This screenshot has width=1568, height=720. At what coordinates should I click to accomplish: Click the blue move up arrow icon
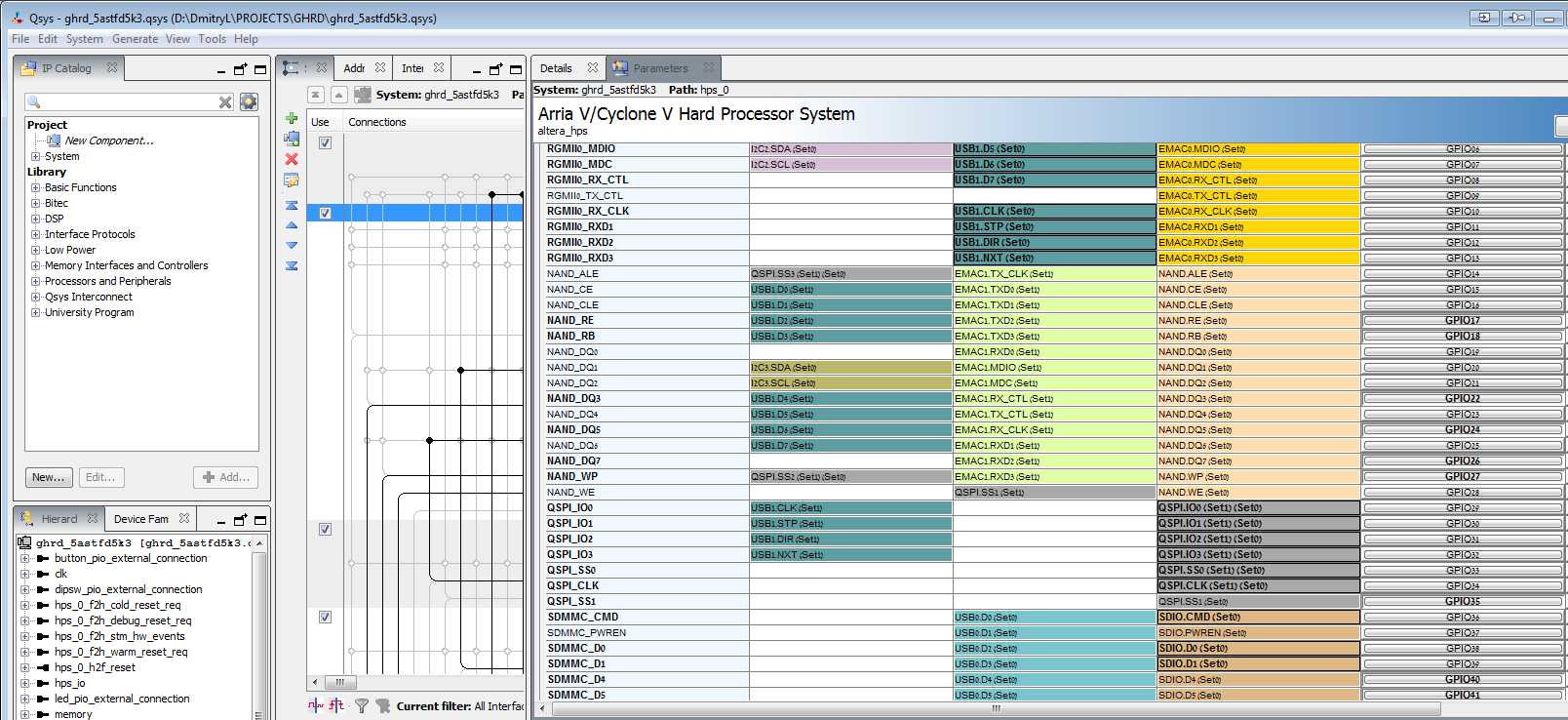point(292,225)
